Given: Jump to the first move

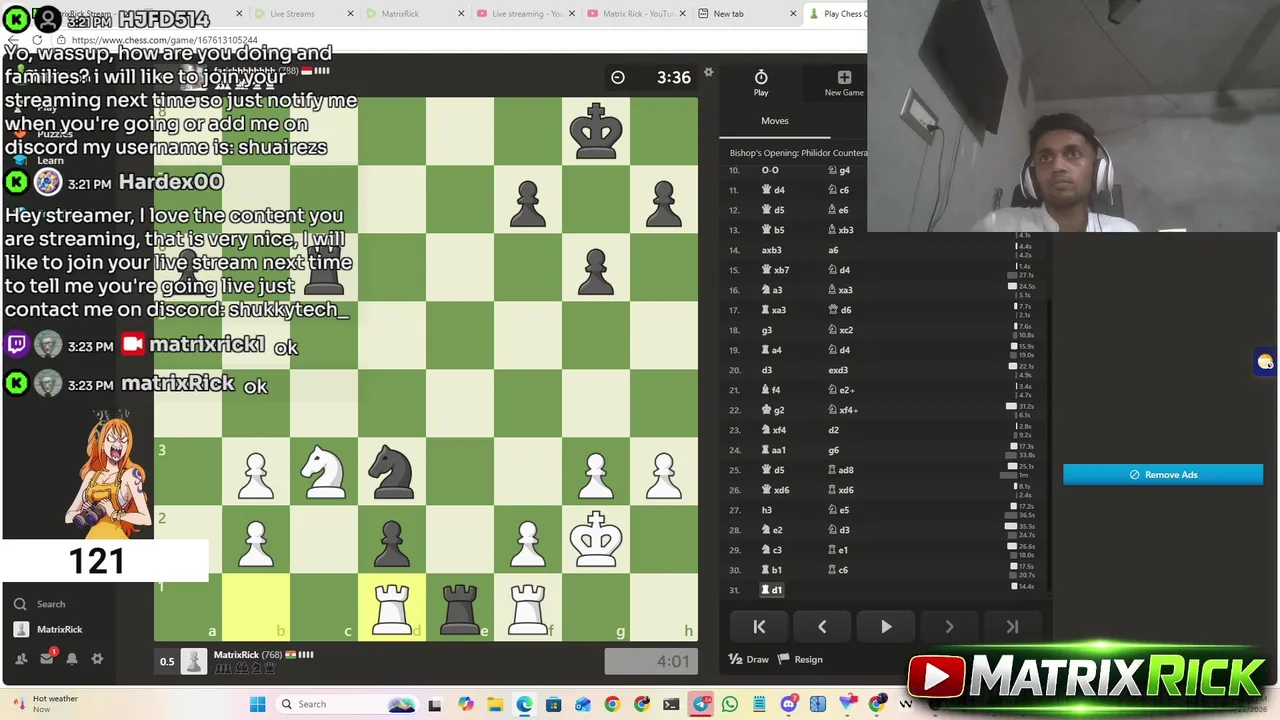Looking at the screenshot, I should pyautogui.click(x=759, y=627).
